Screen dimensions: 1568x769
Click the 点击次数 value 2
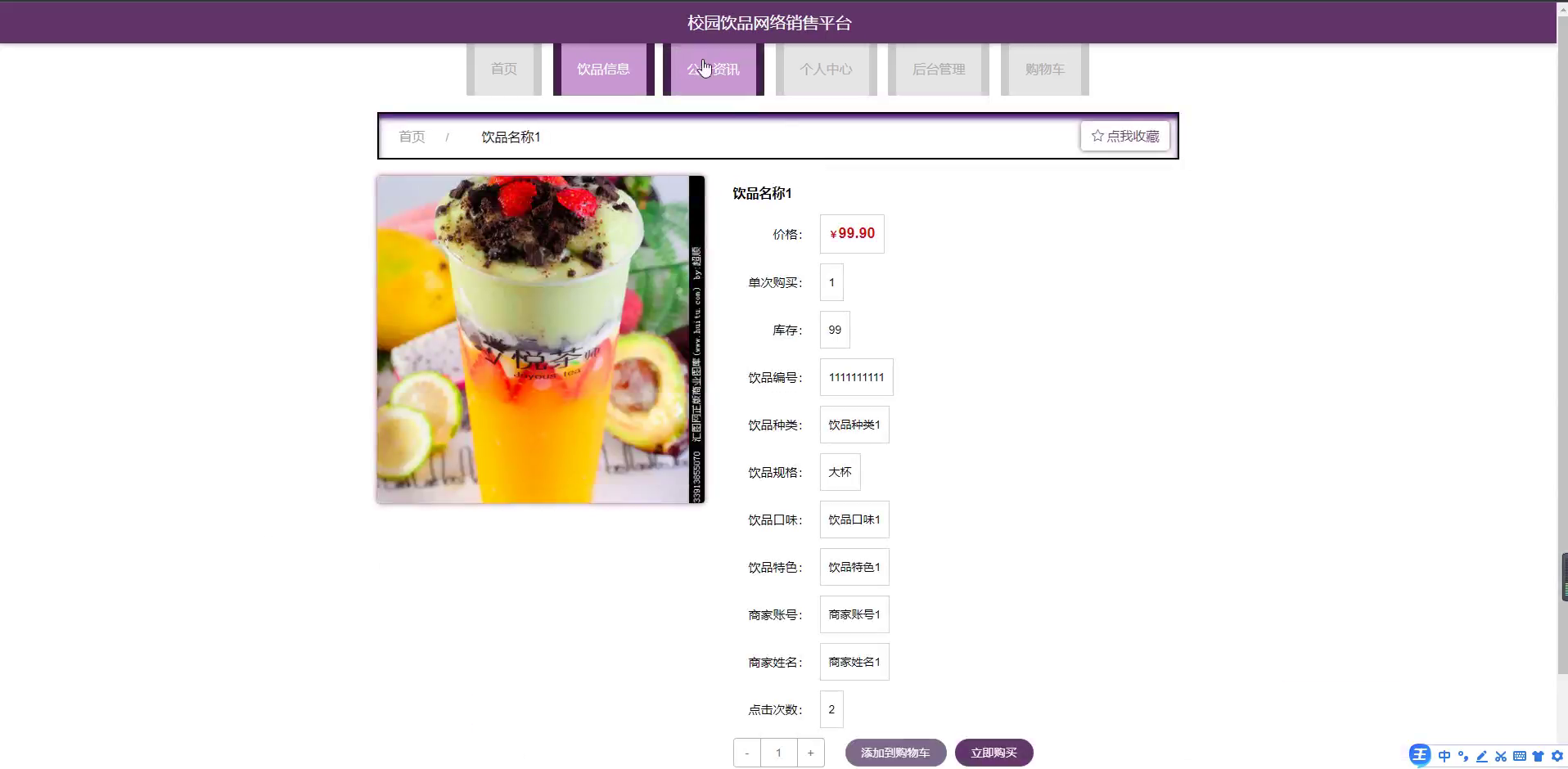(831, 709)
